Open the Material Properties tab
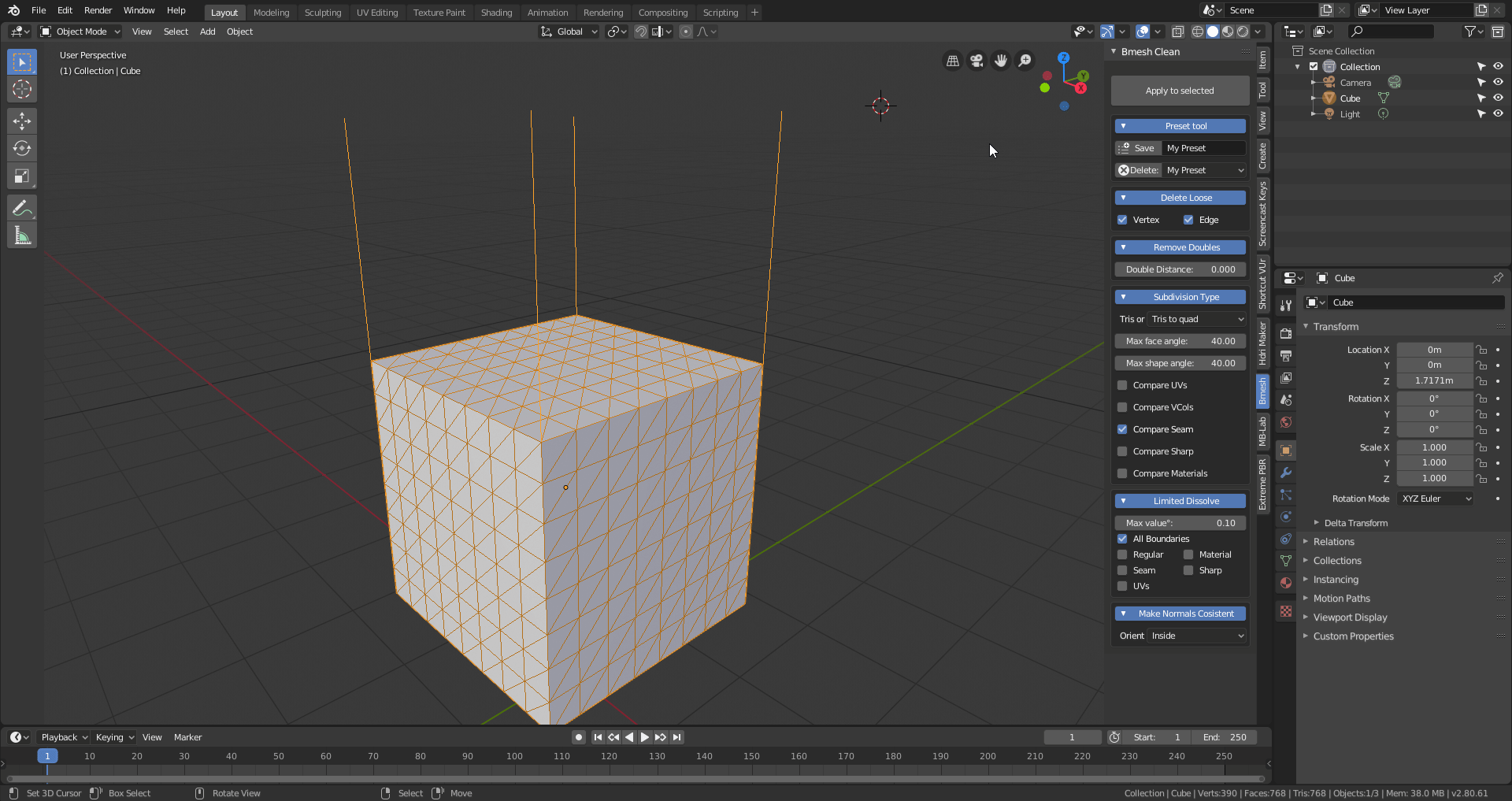This screenshot has width=1512, height=801. pyautogui.click(x=1285, y=583)
